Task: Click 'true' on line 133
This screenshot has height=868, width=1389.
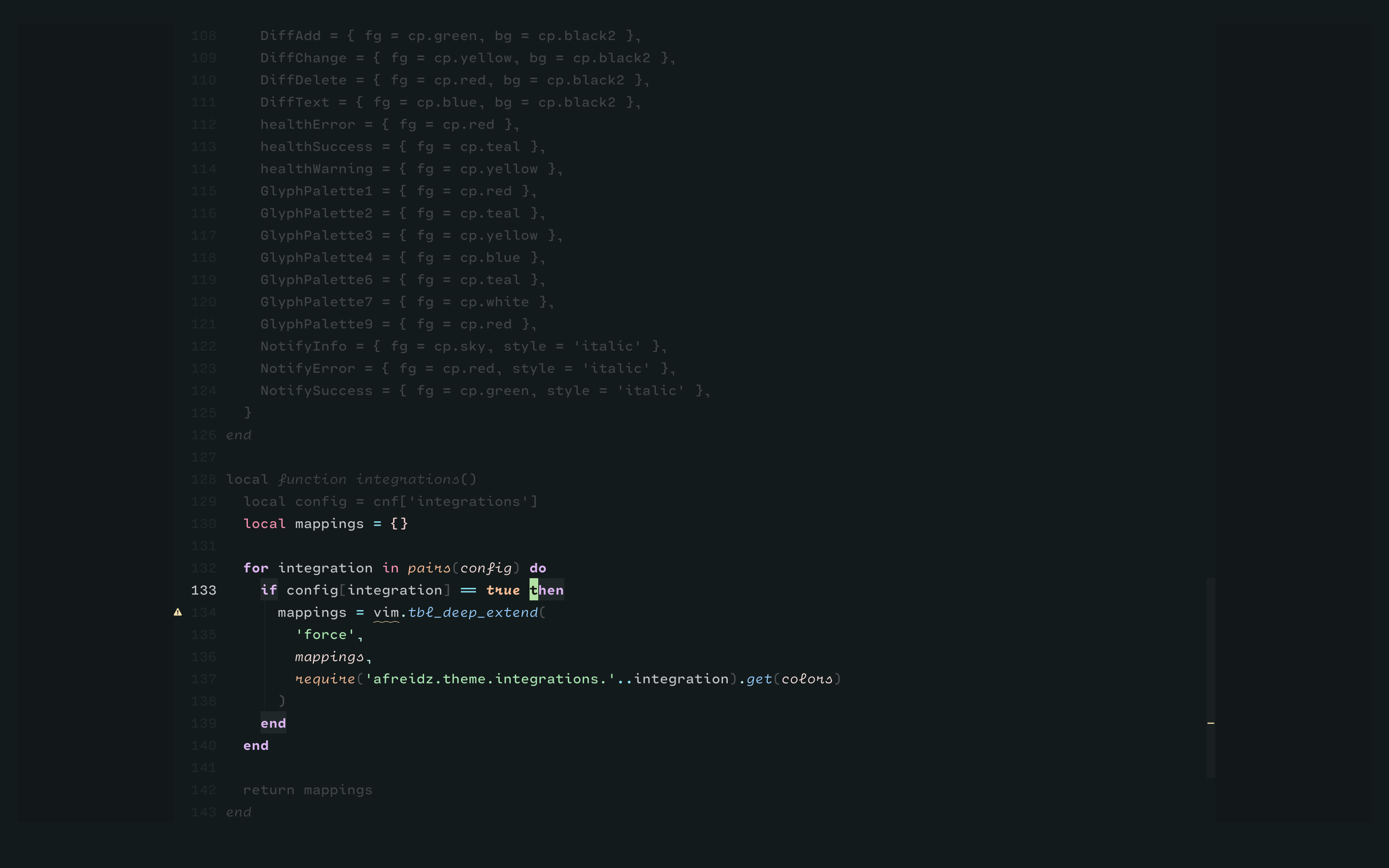Action: click(503, 590)
